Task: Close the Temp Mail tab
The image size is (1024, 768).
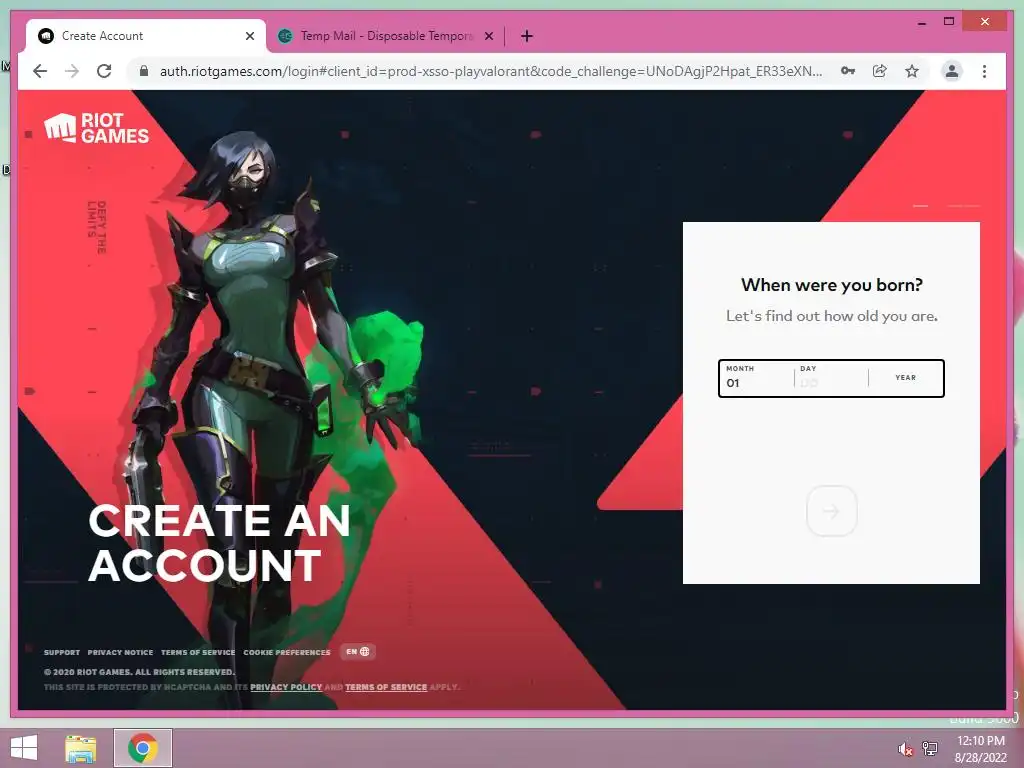Action: [x=488, y=36]
